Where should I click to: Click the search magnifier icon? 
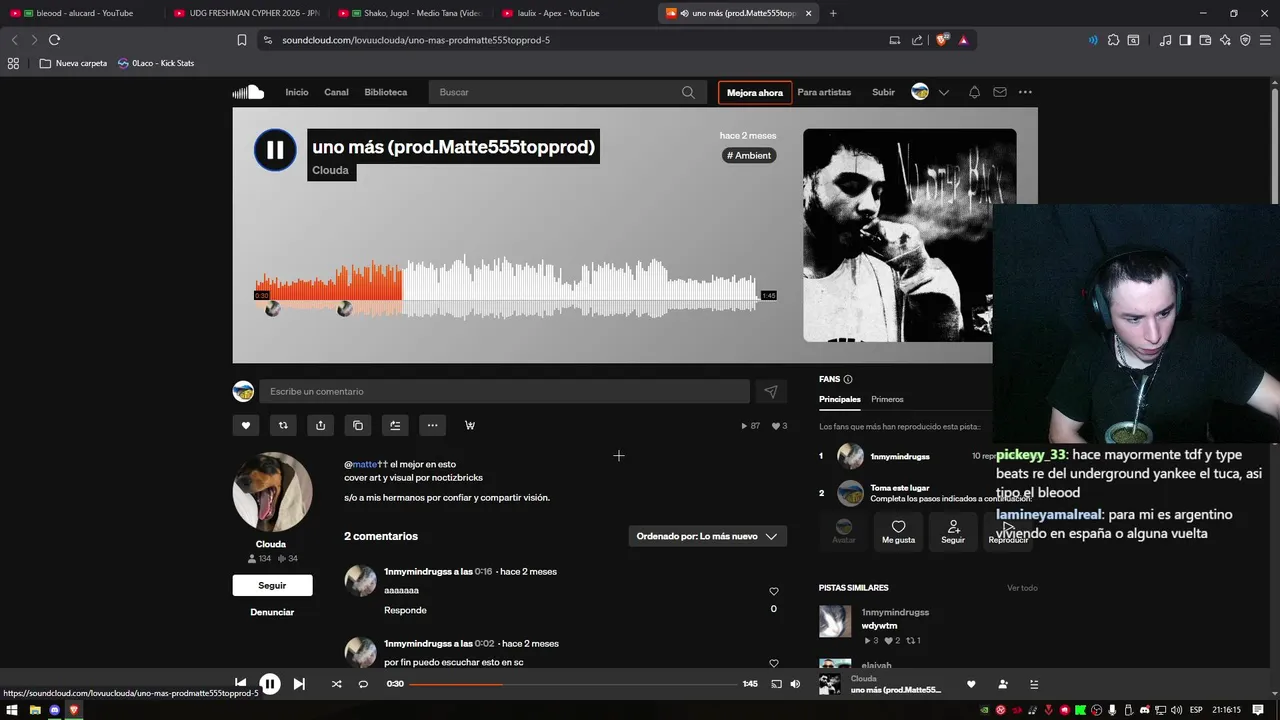[688, 92]
